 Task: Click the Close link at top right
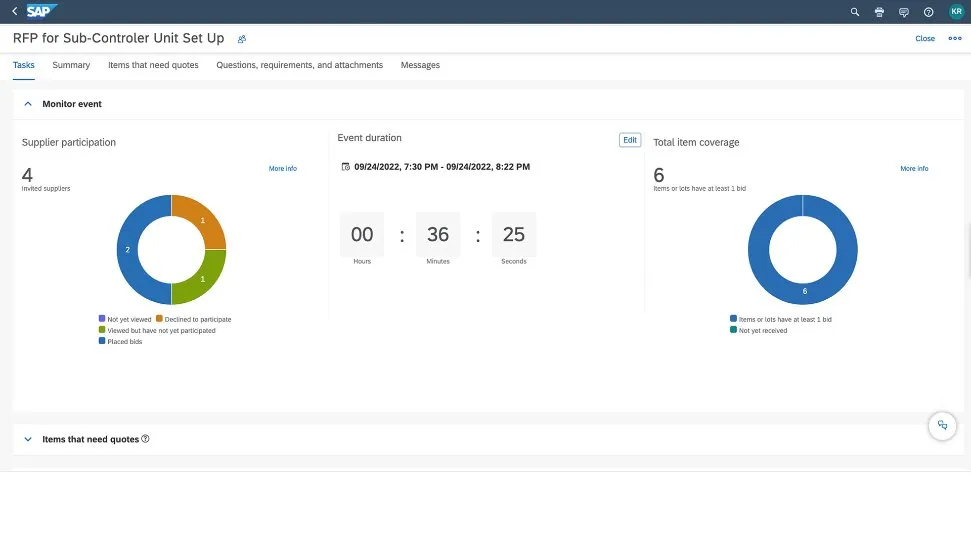point(925,39)
